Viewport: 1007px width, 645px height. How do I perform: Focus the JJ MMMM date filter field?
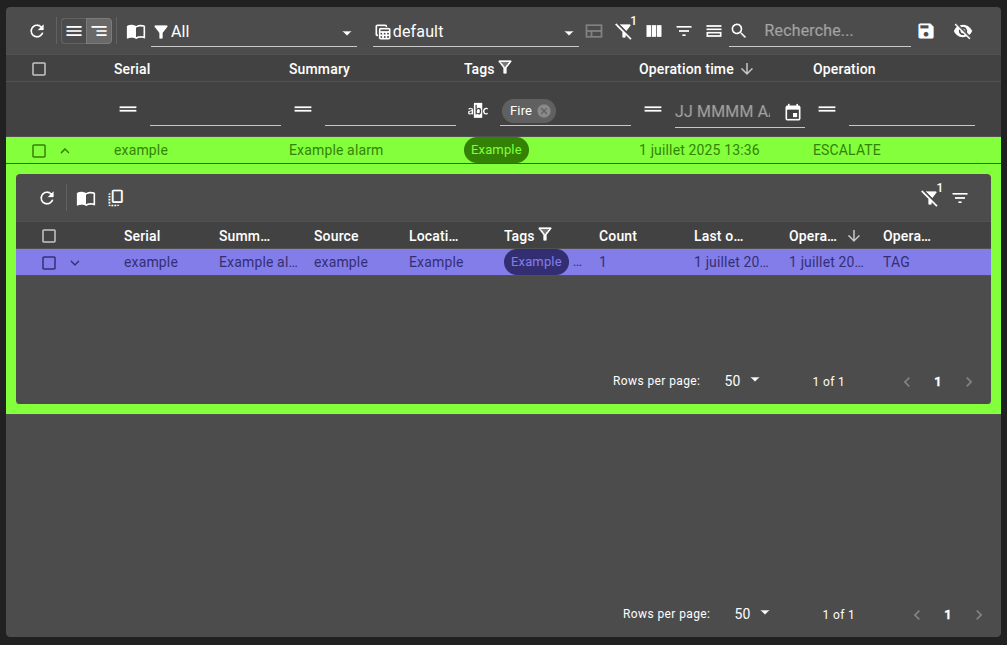pos(722,111)
